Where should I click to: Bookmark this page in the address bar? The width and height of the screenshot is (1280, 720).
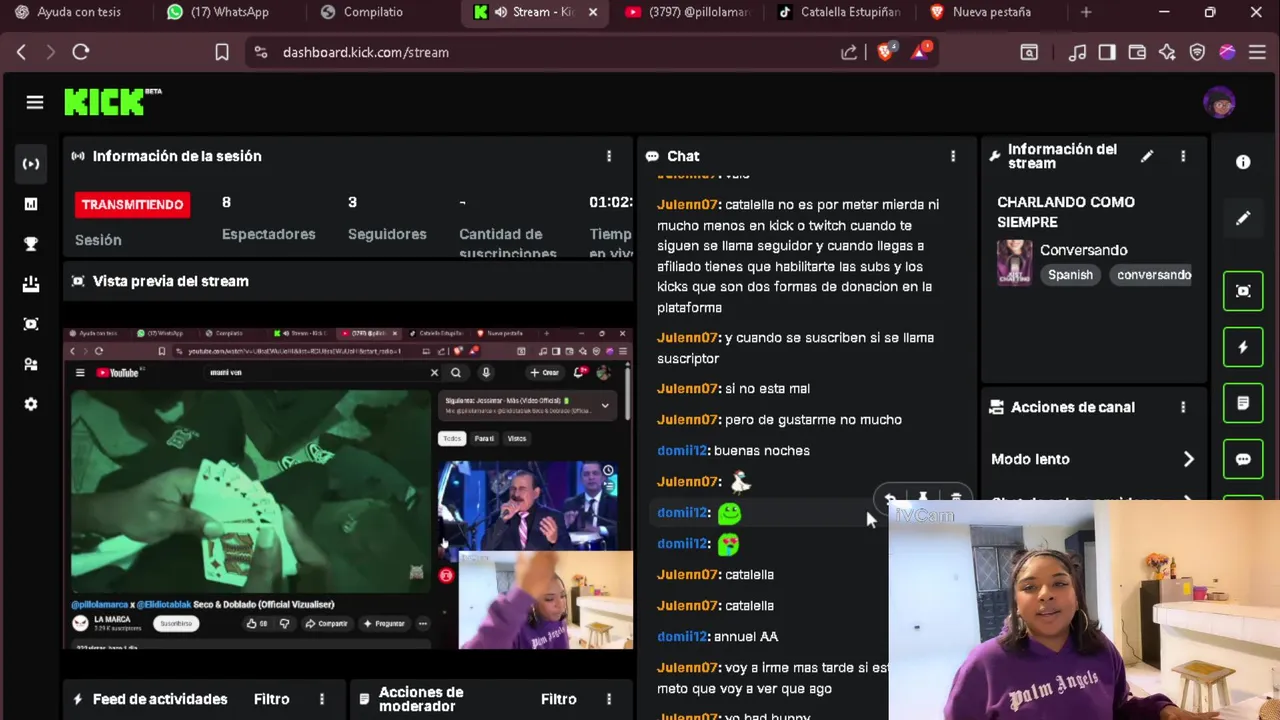(x=222, y=52)
